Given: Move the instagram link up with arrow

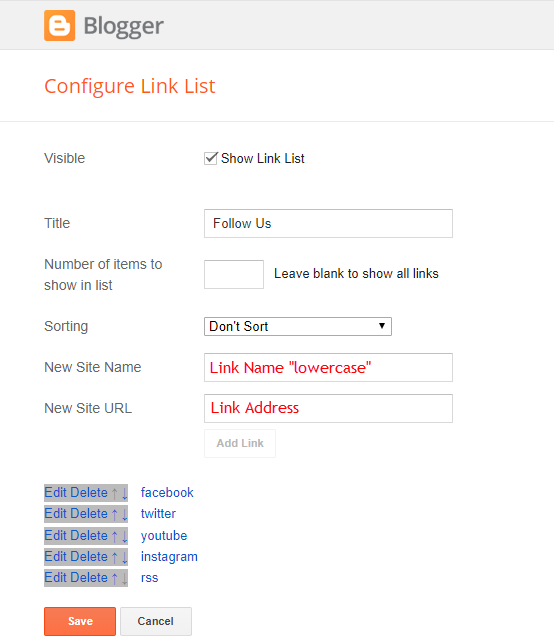Looking at the screenshot, I should (x=115, y=557).
